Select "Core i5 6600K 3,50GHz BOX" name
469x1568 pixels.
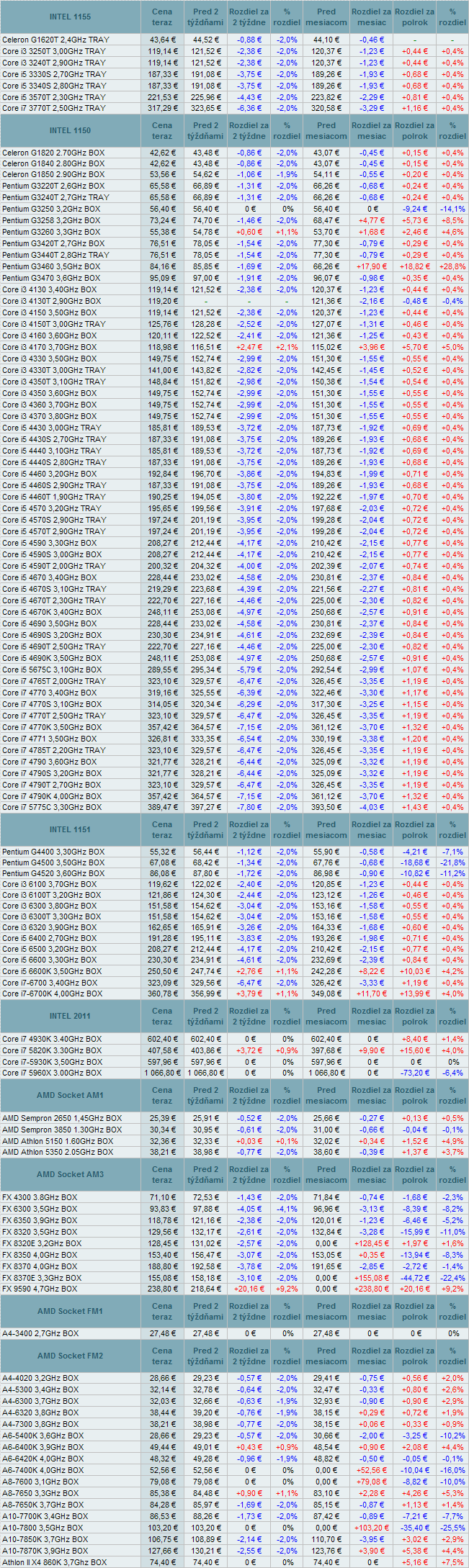coord(52,971)
